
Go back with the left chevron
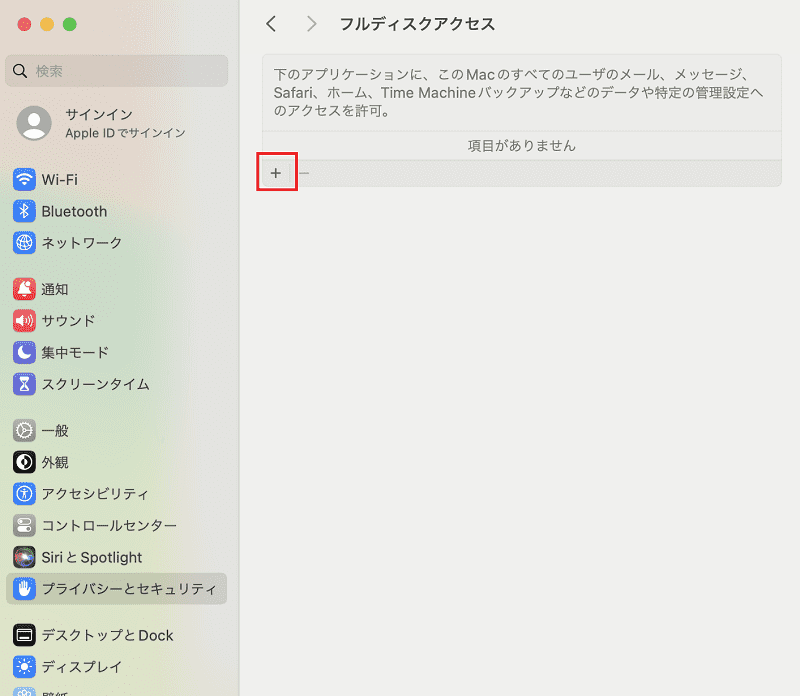point(271,24)
